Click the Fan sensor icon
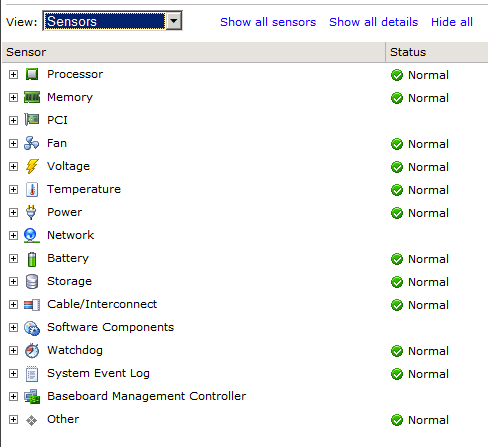The height and width of the screenshot is (447, 488). pyautogui.click(x=32, y=143)
